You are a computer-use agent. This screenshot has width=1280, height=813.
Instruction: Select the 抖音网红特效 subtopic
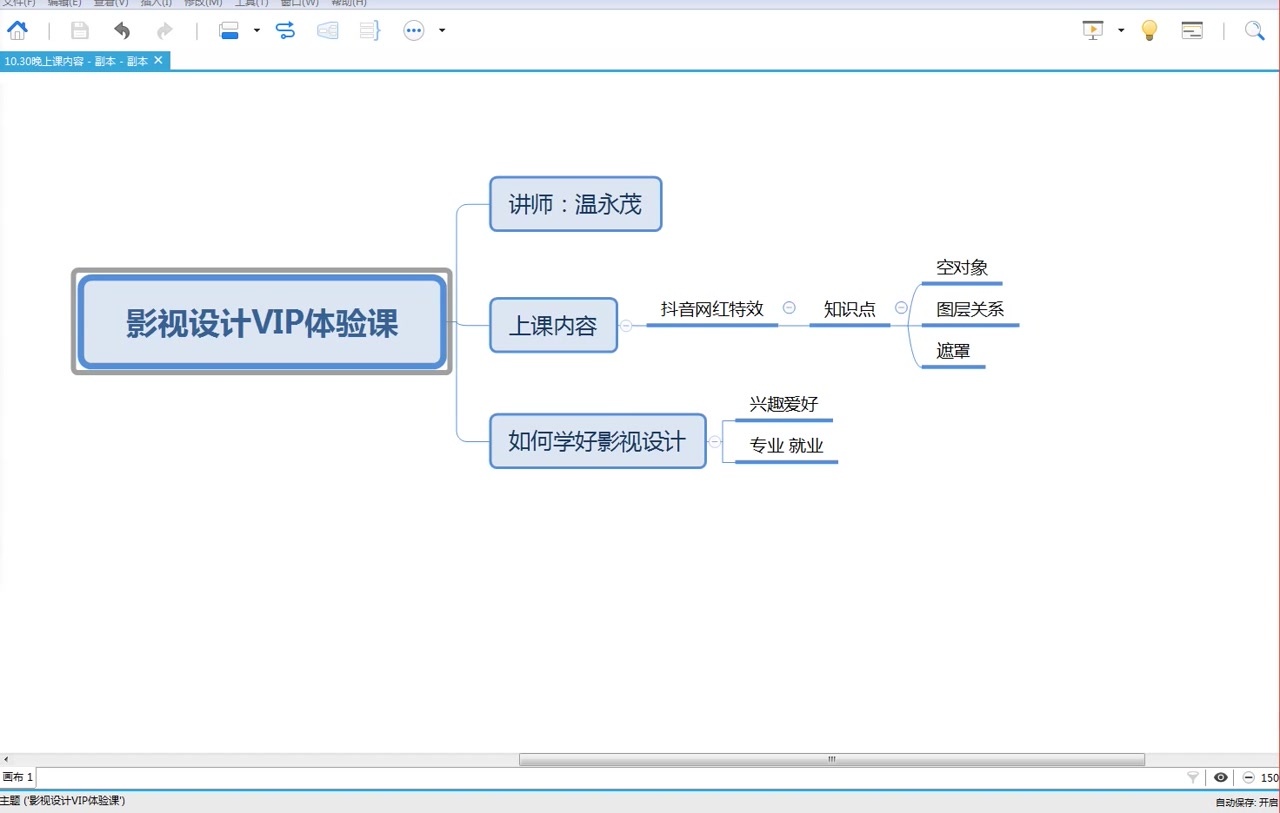tap(712, 309)
